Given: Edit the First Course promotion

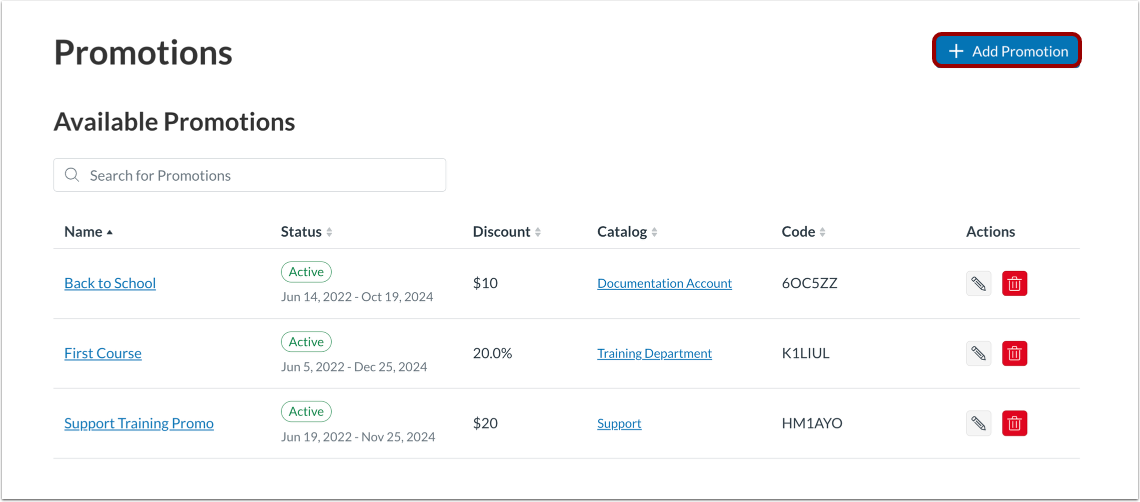Looking at the screenshot, I should [979, 353].
